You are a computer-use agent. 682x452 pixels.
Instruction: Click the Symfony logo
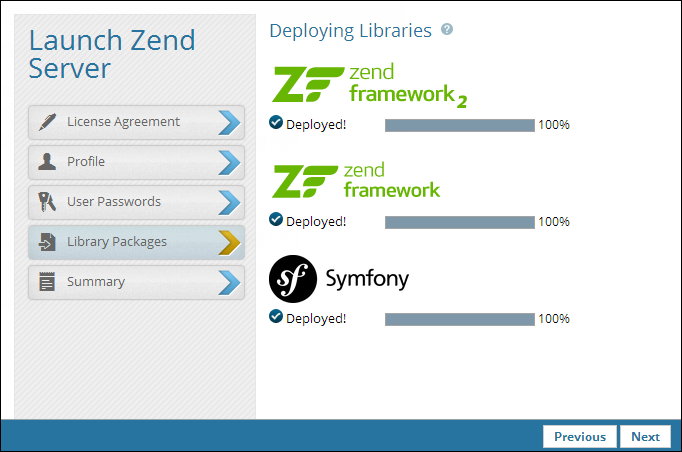pos(339,279)
